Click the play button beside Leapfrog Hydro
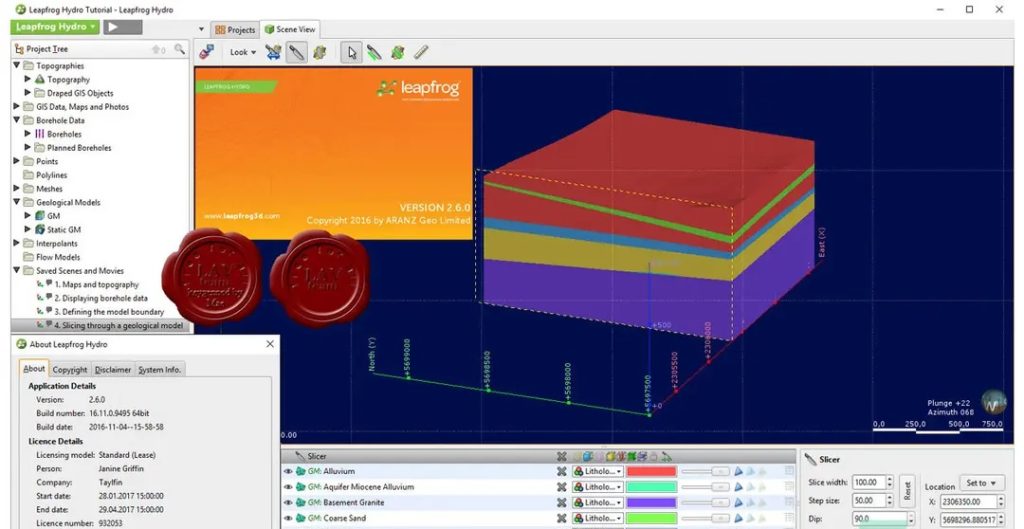1024x529 pixels. (122, 27)
